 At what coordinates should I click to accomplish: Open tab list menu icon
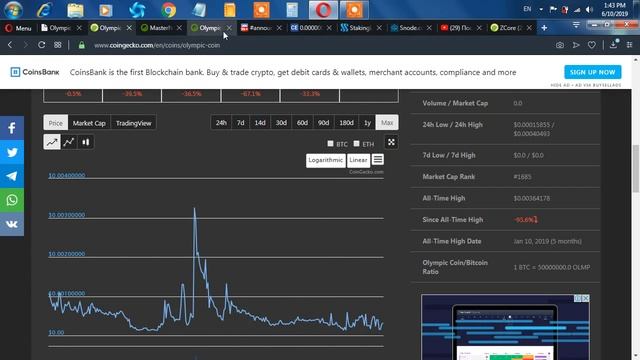(576, 25)
